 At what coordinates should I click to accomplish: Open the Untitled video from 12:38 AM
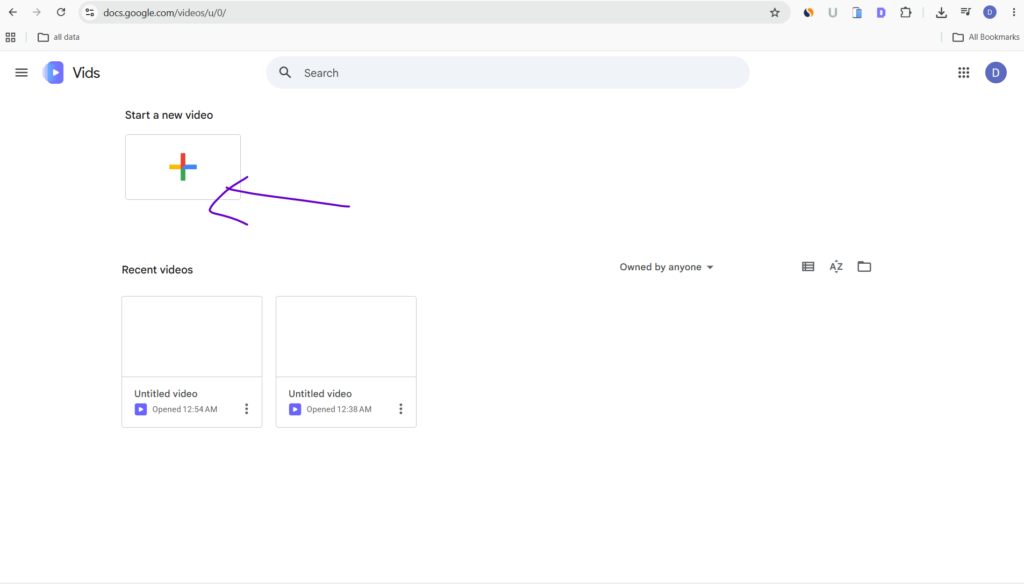point(345,362)
